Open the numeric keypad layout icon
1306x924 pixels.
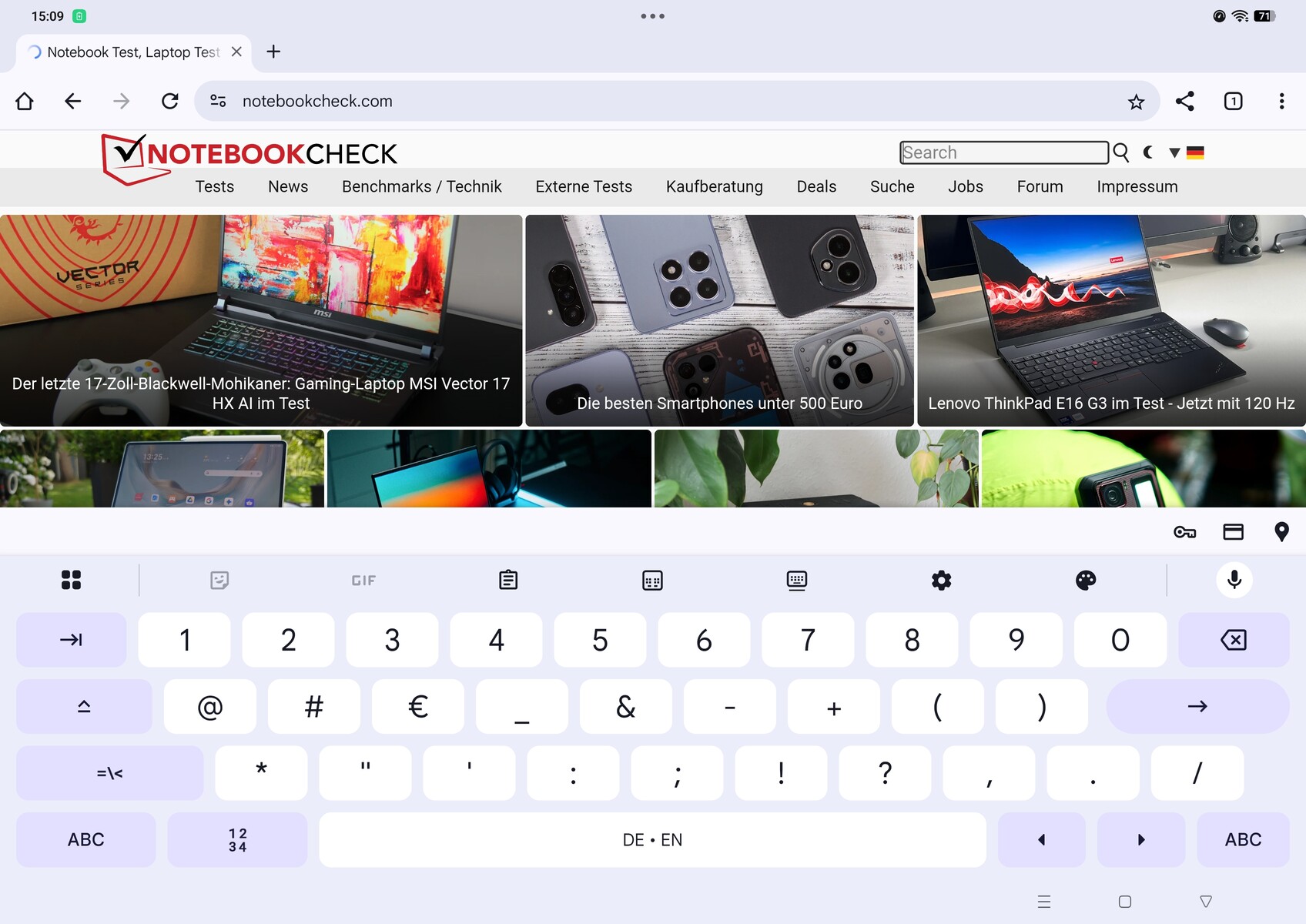[652, 580]
